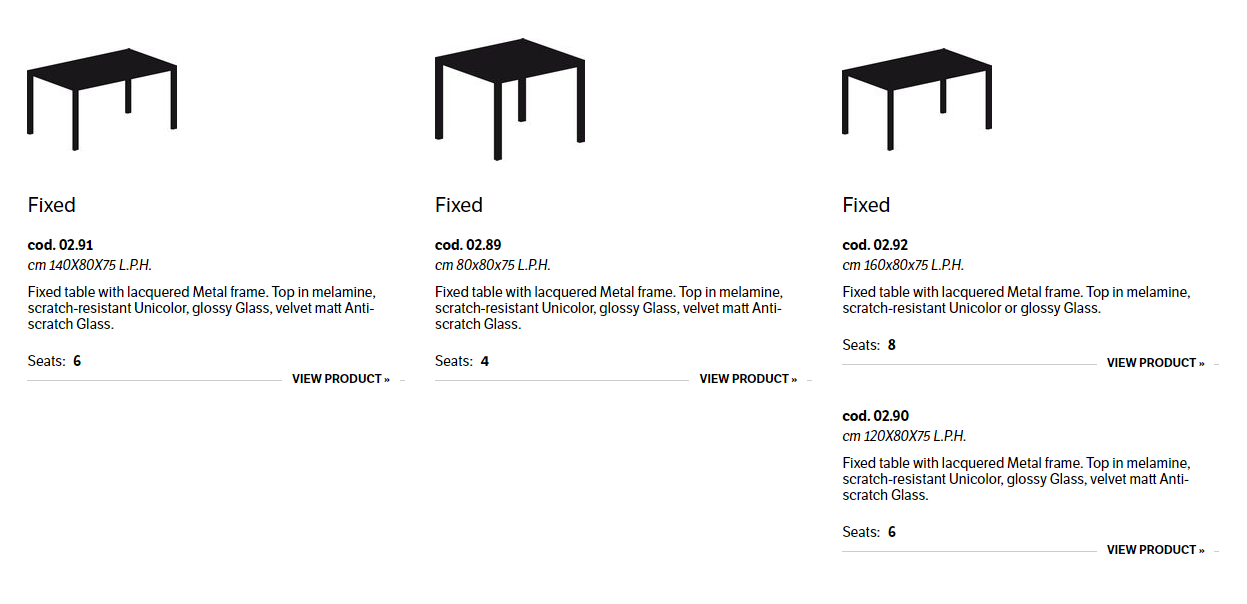The image size is (1247, 604).
Task: Open View Product for the 120X80X75 table
Action: [1155, 550]
